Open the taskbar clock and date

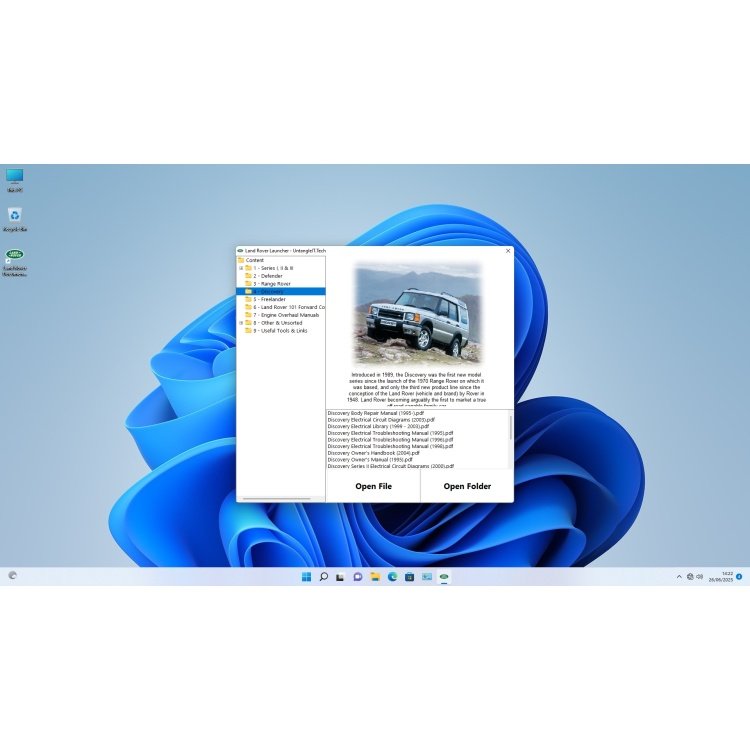(x=722, y=576)
